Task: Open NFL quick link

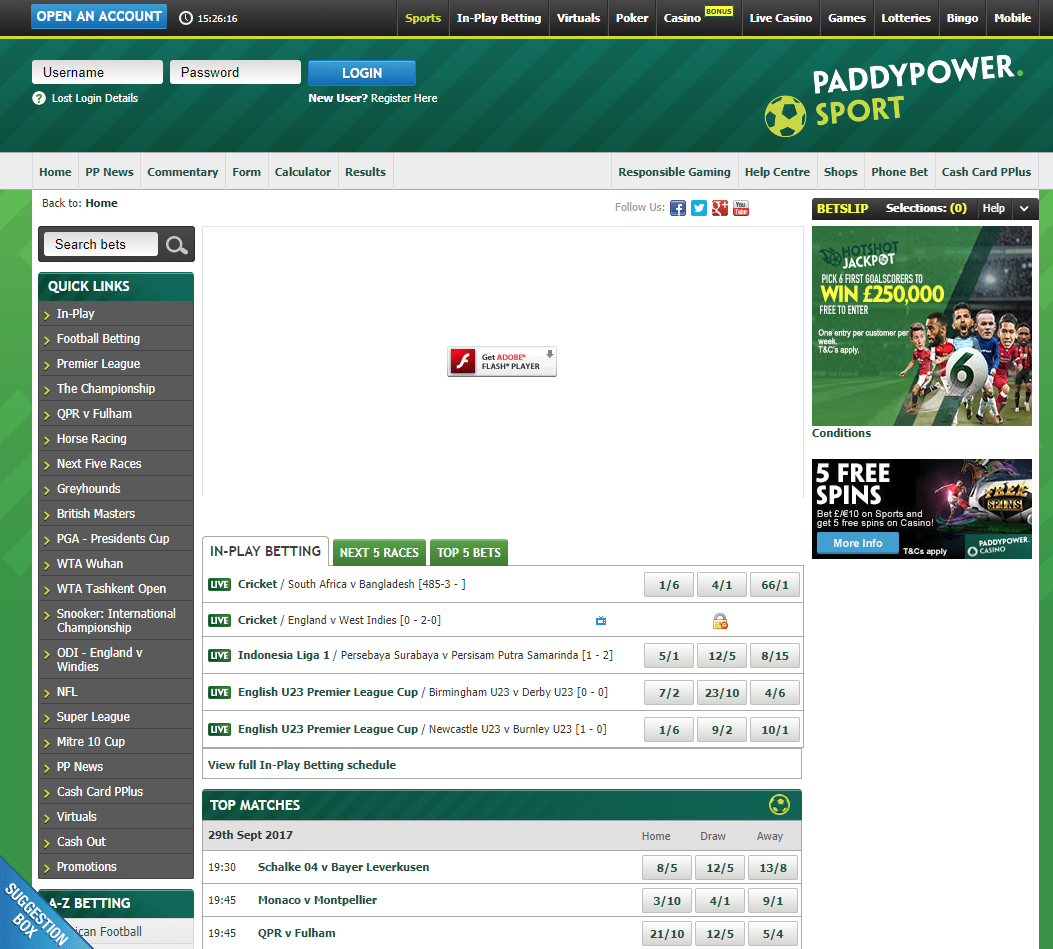Action: tap(116, 691)
